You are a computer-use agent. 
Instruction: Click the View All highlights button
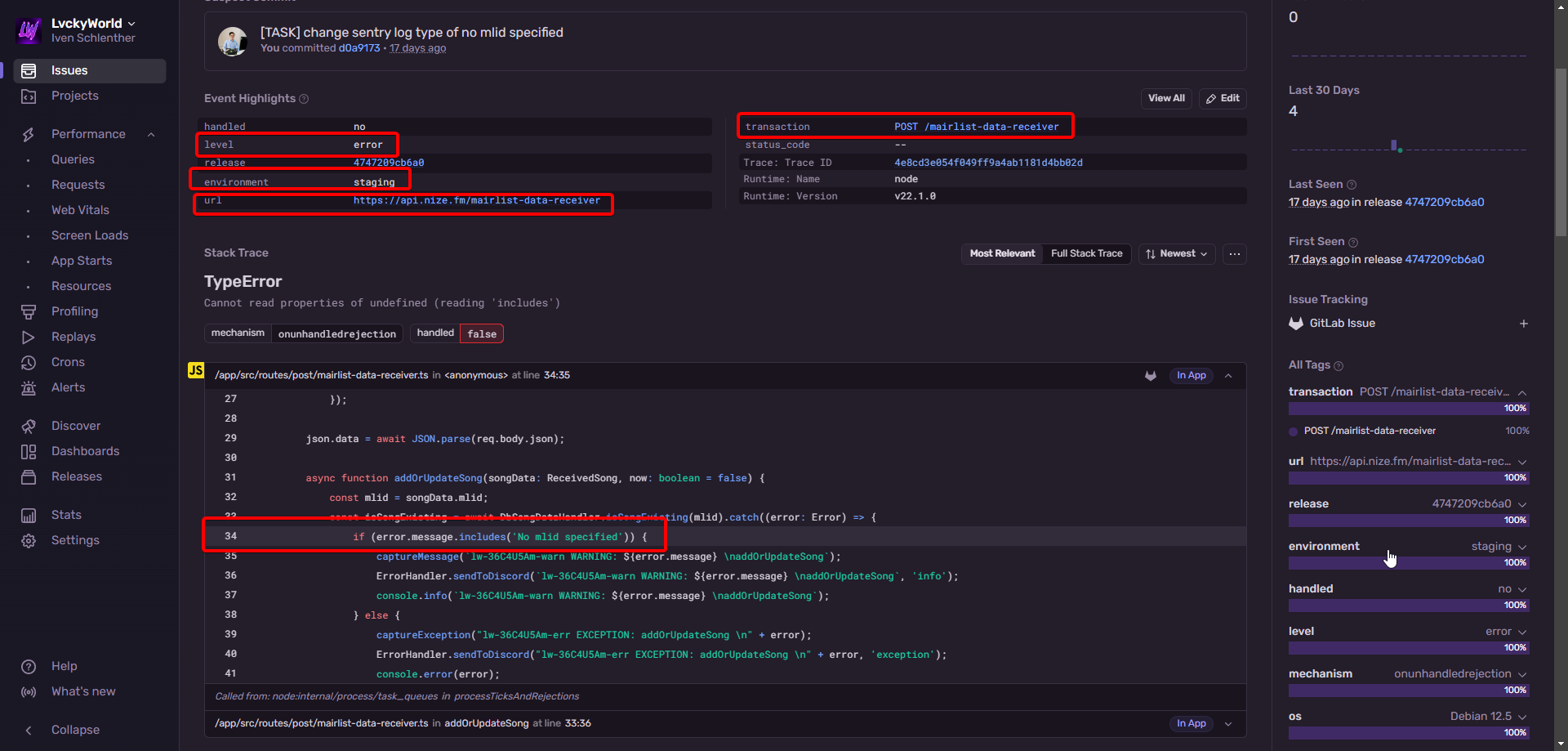click(1165, 98)
